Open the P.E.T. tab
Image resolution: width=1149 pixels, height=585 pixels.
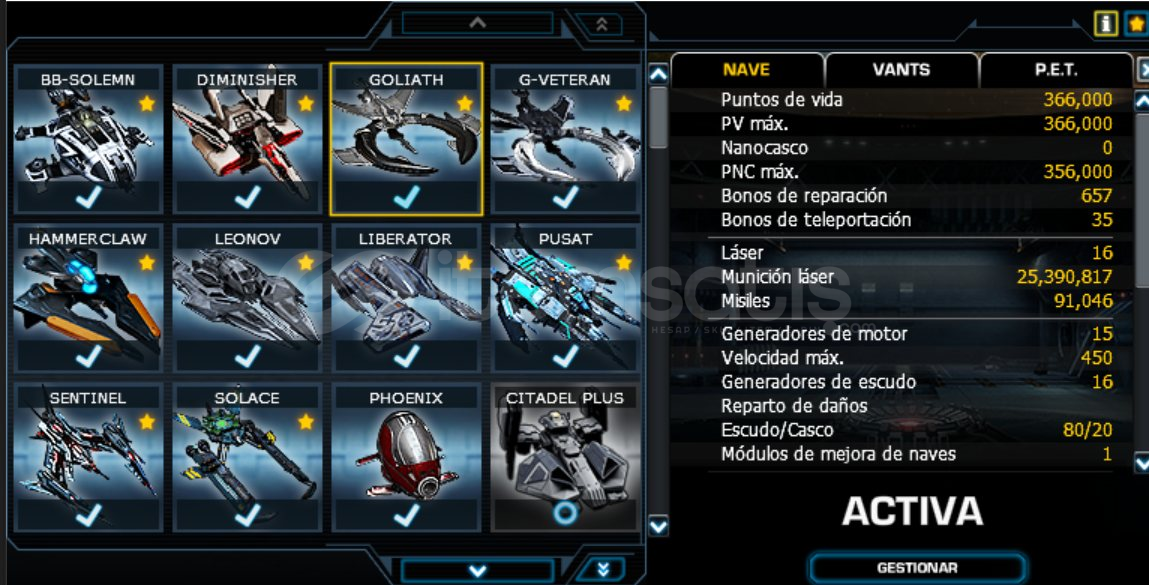[x=1056, y=70]
